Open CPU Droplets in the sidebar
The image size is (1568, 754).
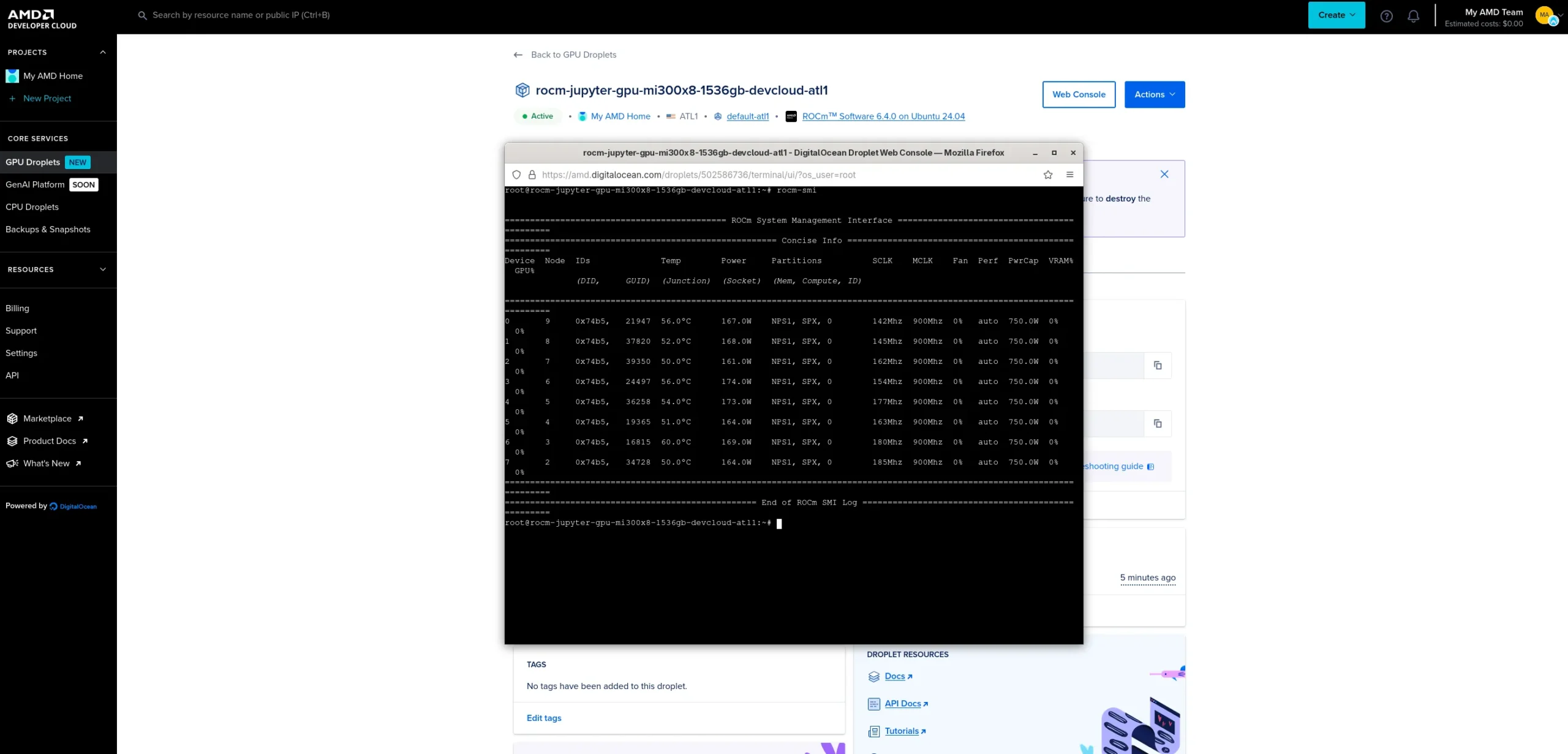[32, 207]
